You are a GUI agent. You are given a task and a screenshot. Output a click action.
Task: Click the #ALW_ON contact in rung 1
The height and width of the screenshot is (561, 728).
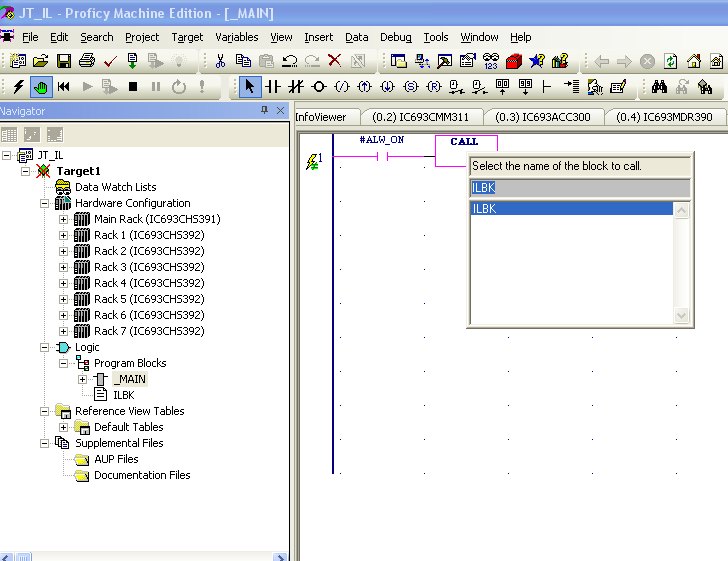[x=382, y=157]
